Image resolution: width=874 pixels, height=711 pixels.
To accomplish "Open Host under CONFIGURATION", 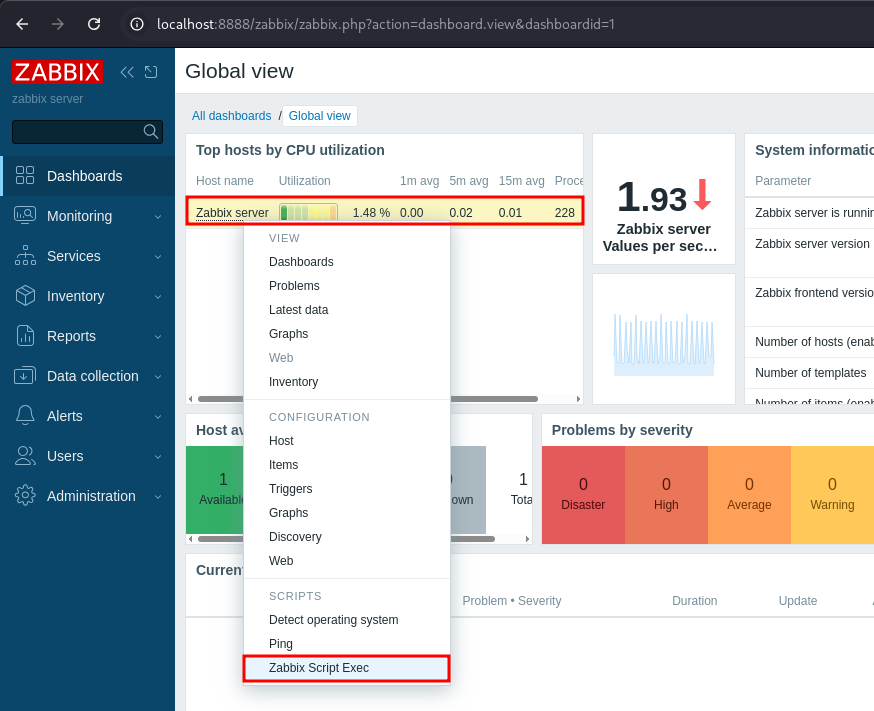I will point(347,441).
